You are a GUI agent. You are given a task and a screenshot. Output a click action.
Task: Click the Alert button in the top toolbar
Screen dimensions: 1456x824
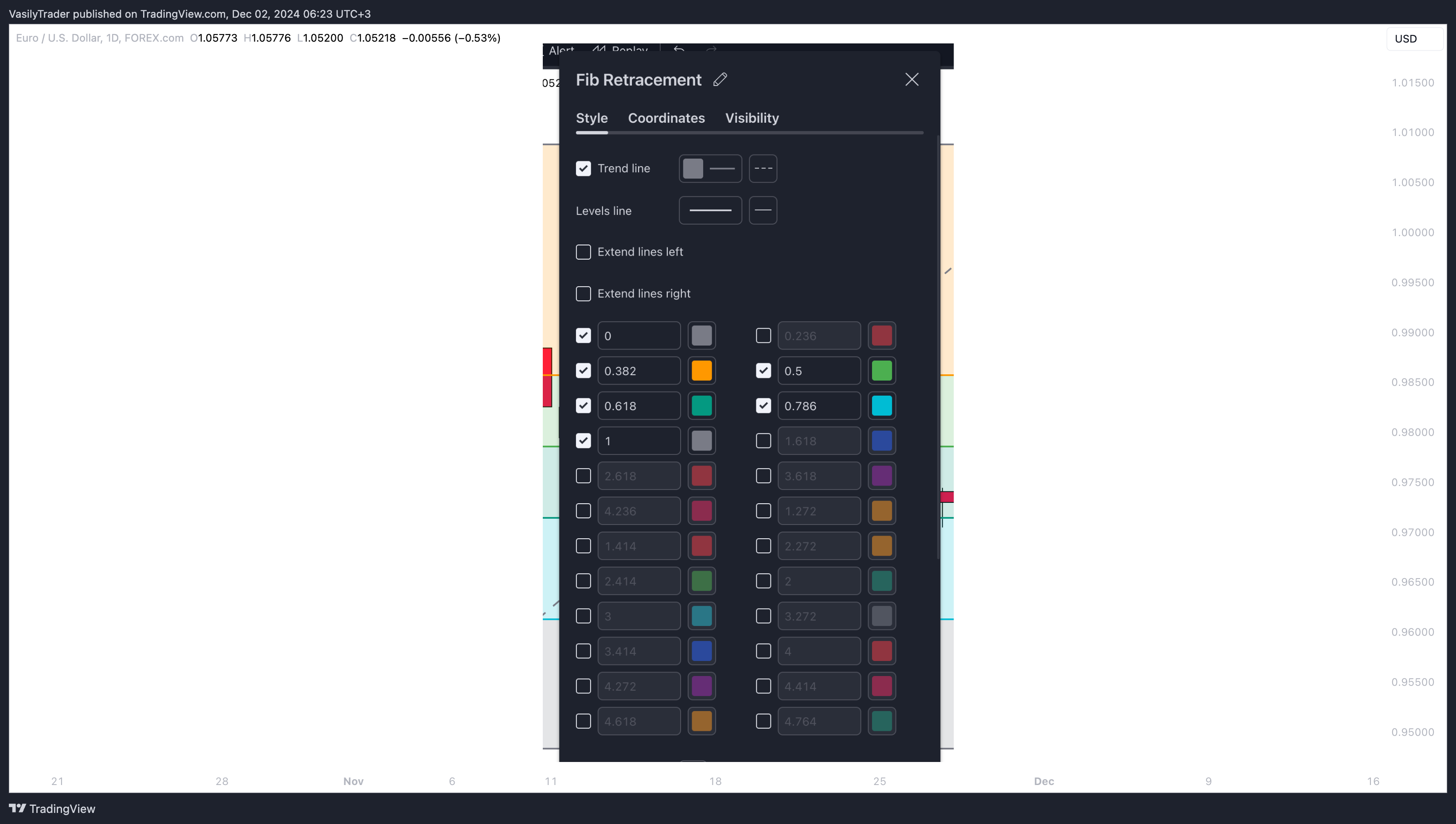560,50
